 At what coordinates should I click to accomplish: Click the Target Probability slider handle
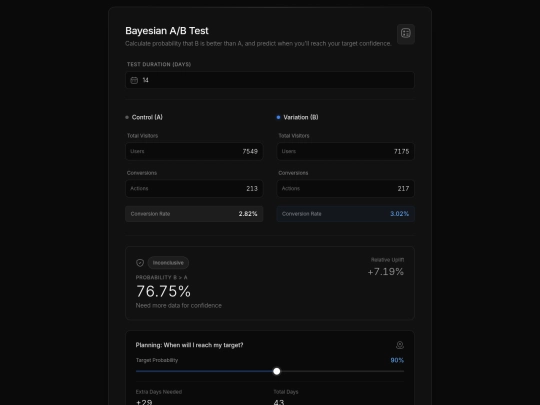277,371
